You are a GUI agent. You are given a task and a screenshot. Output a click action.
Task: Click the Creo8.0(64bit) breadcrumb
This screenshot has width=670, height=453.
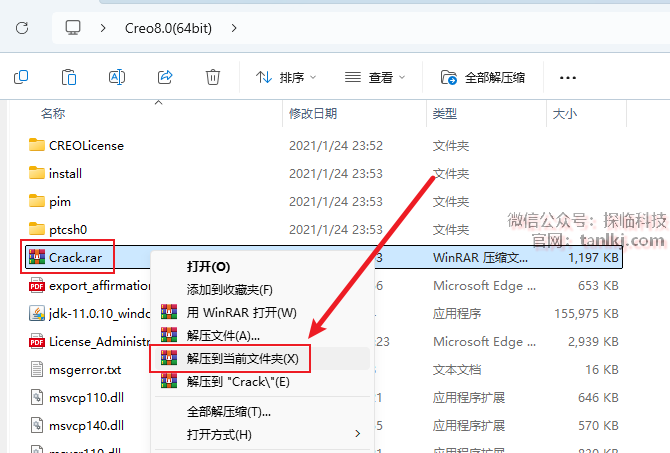[168, 28]
